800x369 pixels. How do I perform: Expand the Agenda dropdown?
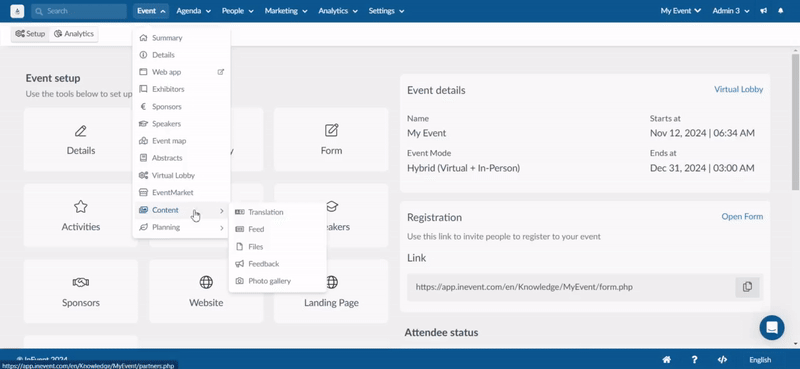pos(193,11)
